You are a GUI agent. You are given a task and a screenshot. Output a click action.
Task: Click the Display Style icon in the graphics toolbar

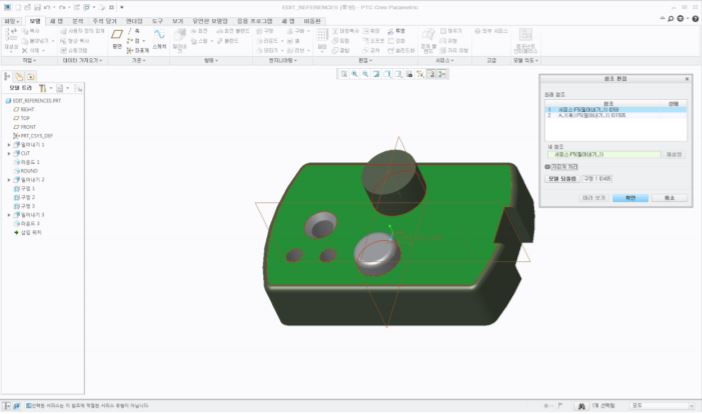[x=387, y=74]
